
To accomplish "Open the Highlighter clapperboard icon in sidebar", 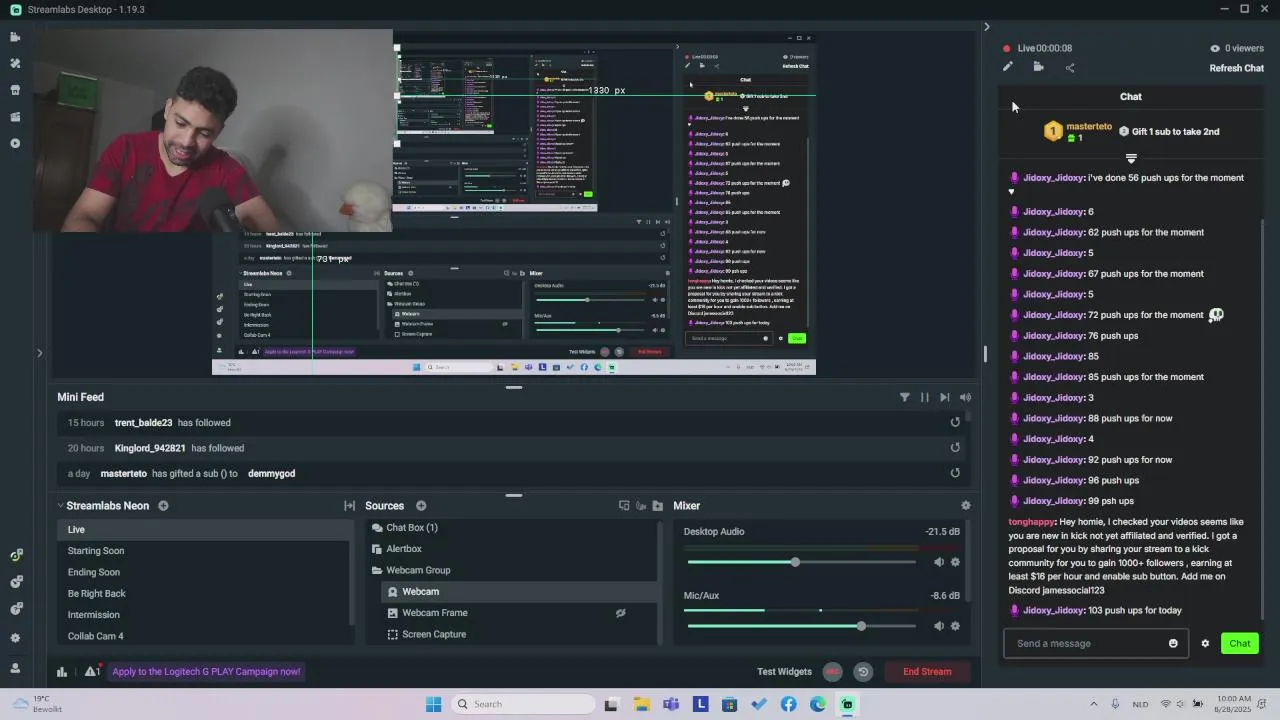I will tap(15, 117).
